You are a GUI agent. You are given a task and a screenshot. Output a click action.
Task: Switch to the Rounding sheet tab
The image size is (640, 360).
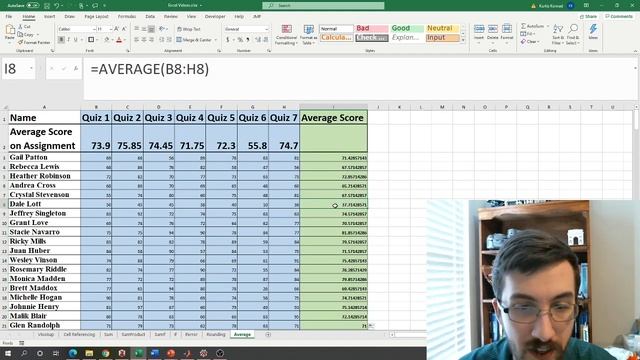(x=216, y=334)
